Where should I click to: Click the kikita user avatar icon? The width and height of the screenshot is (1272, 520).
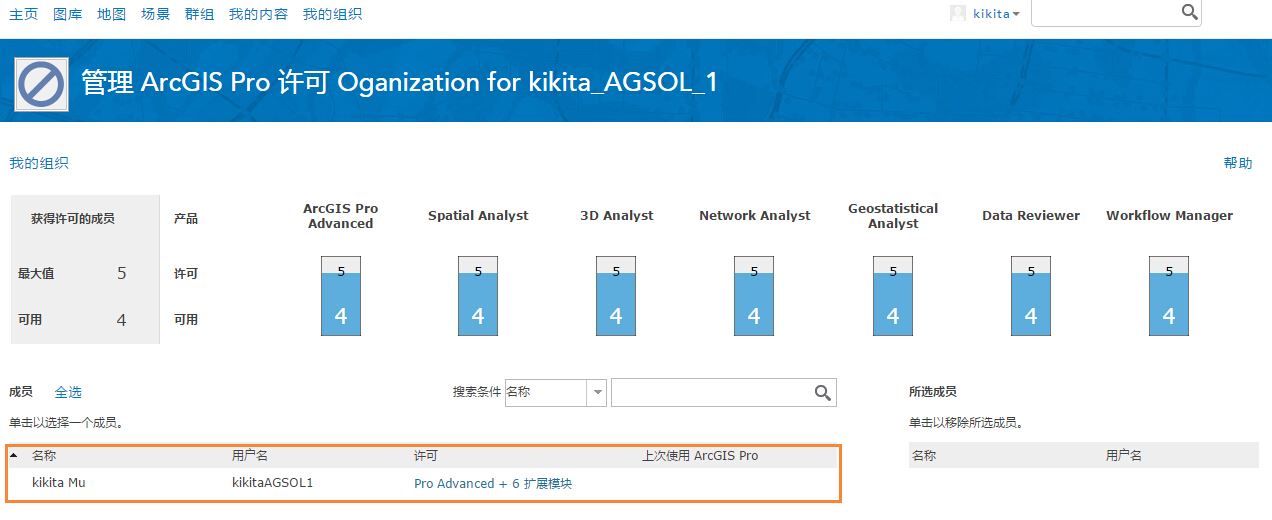click(x=958, y=13)
